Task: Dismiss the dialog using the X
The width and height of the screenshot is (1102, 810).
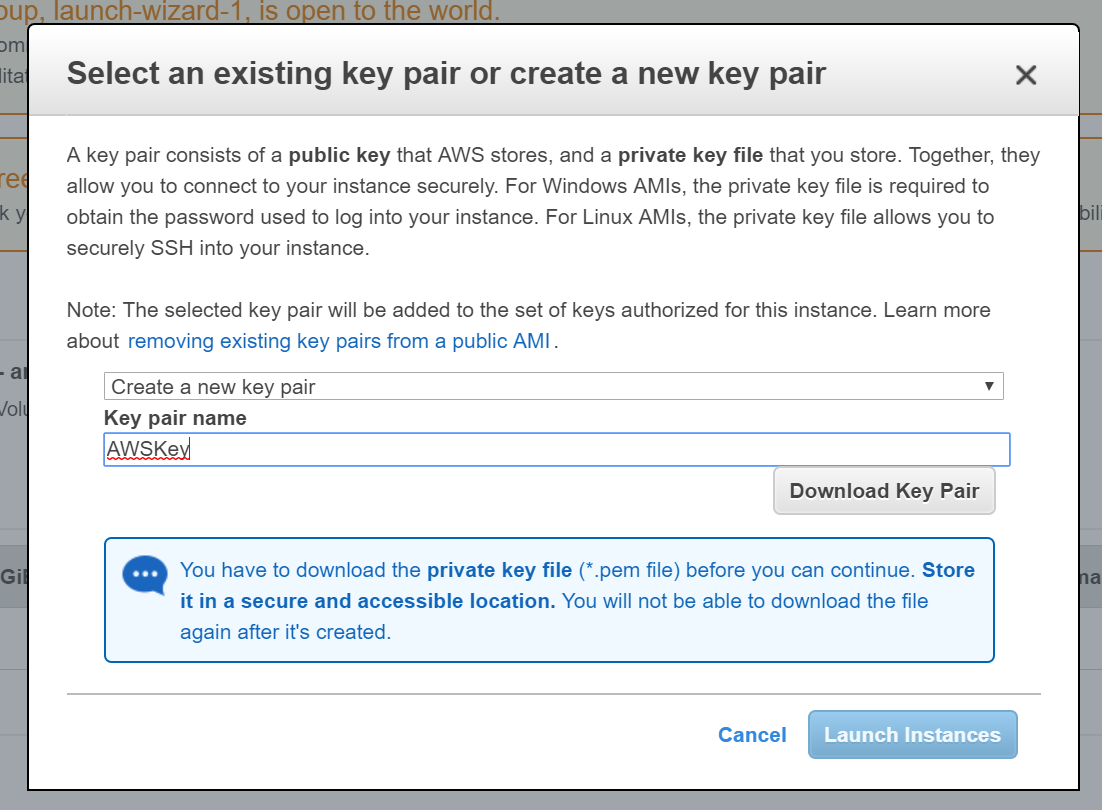Action: (x=1026, y=74)
